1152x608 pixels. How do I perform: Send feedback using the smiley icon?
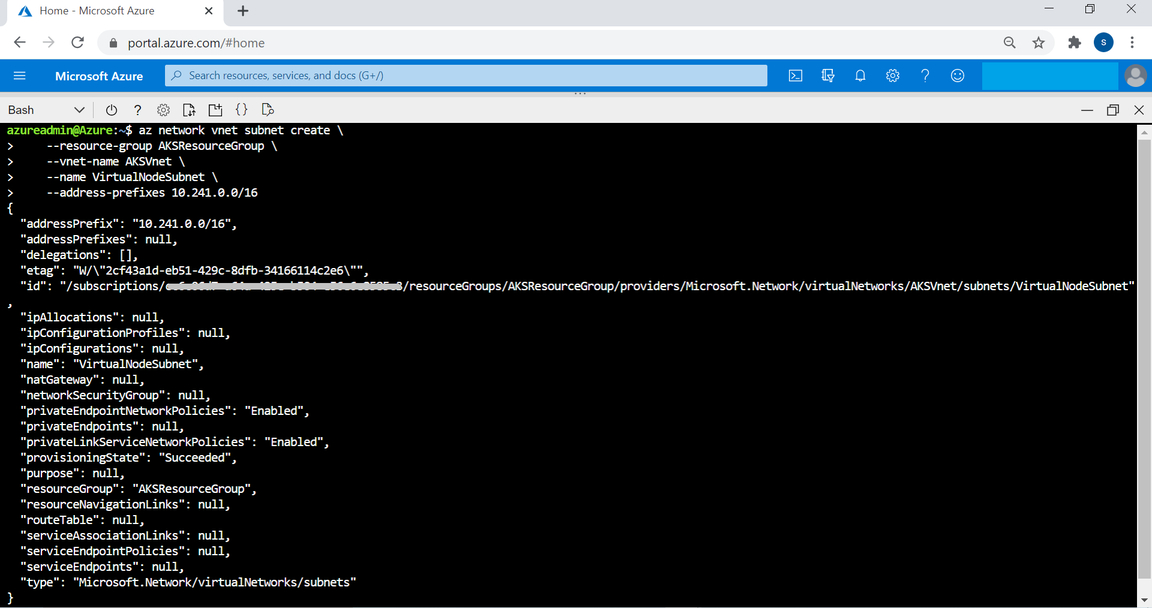pos(957,76)
